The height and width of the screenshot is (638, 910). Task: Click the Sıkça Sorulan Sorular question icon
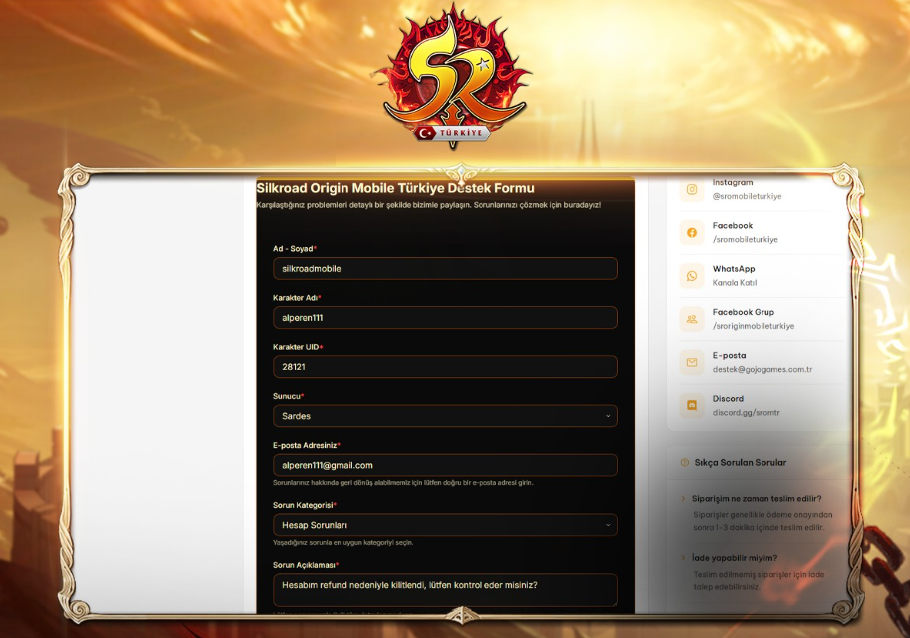pyautogui.click(x=685, y=463)
